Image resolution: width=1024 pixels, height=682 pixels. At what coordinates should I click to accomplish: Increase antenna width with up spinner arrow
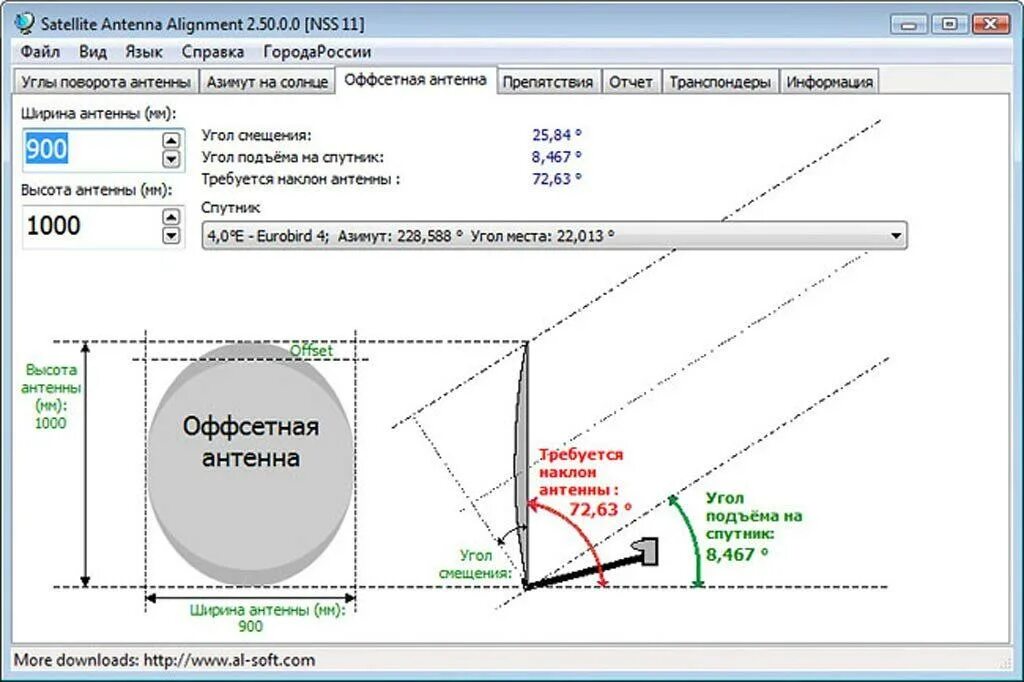171,140
